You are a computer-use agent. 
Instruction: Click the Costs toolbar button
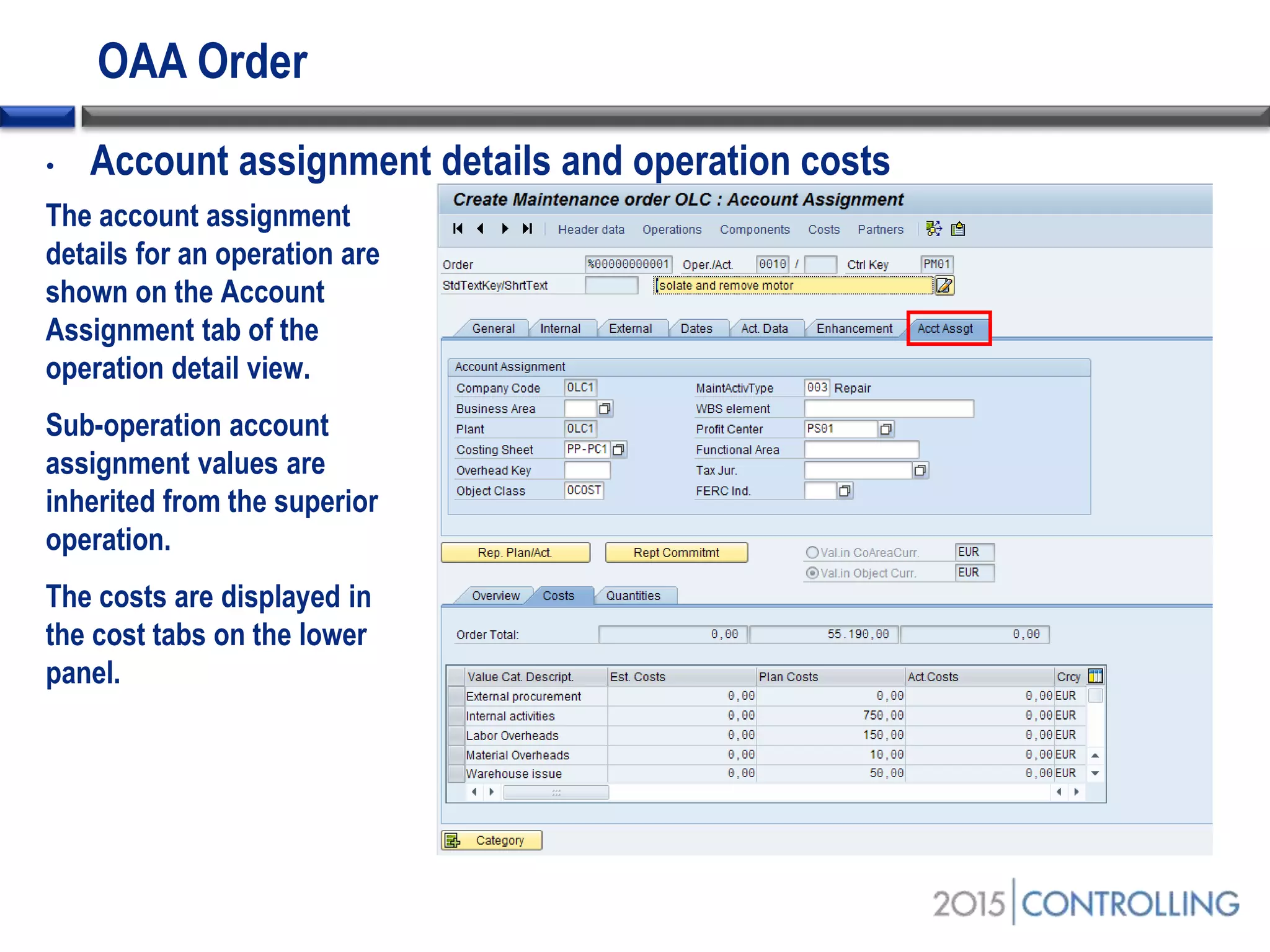tap(824, 229)
